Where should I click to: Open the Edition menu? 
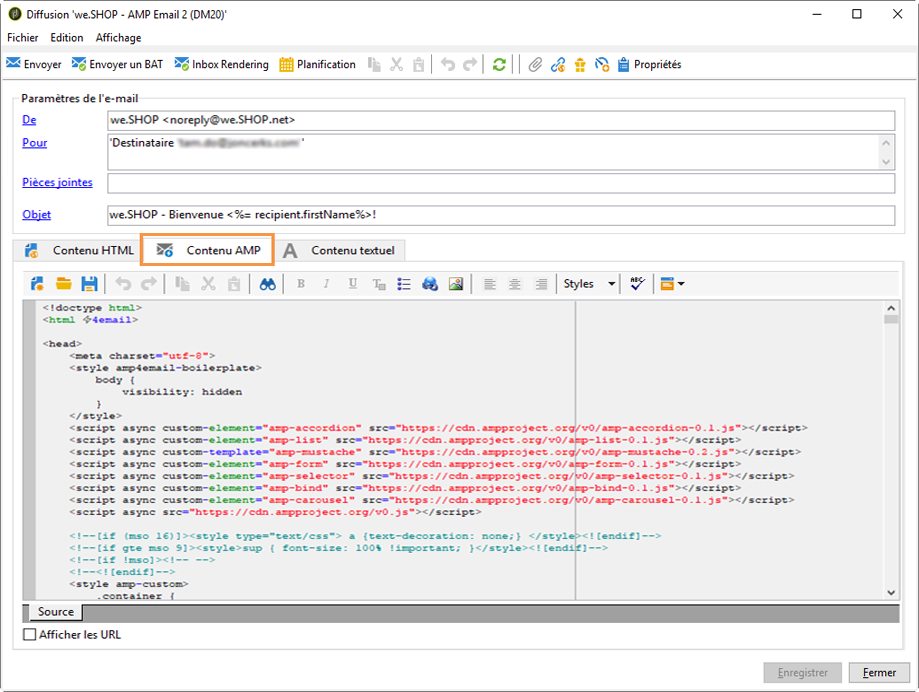coord(67,38)
